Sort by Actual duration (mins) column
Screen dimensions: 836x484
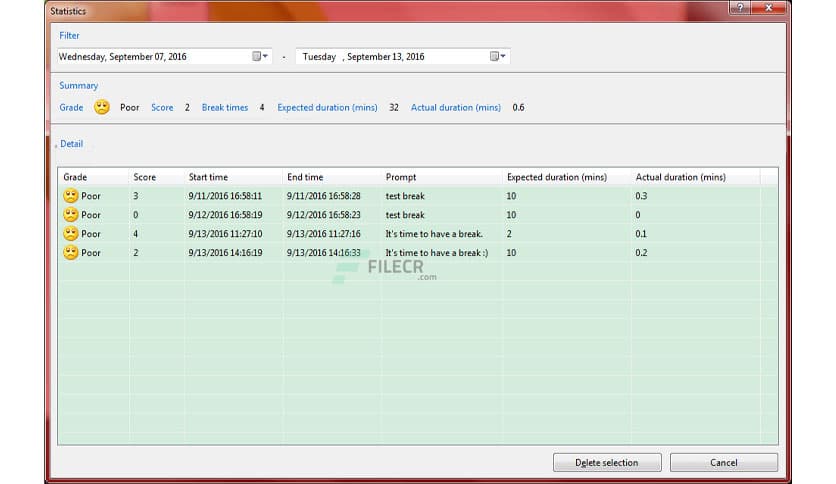680,177
